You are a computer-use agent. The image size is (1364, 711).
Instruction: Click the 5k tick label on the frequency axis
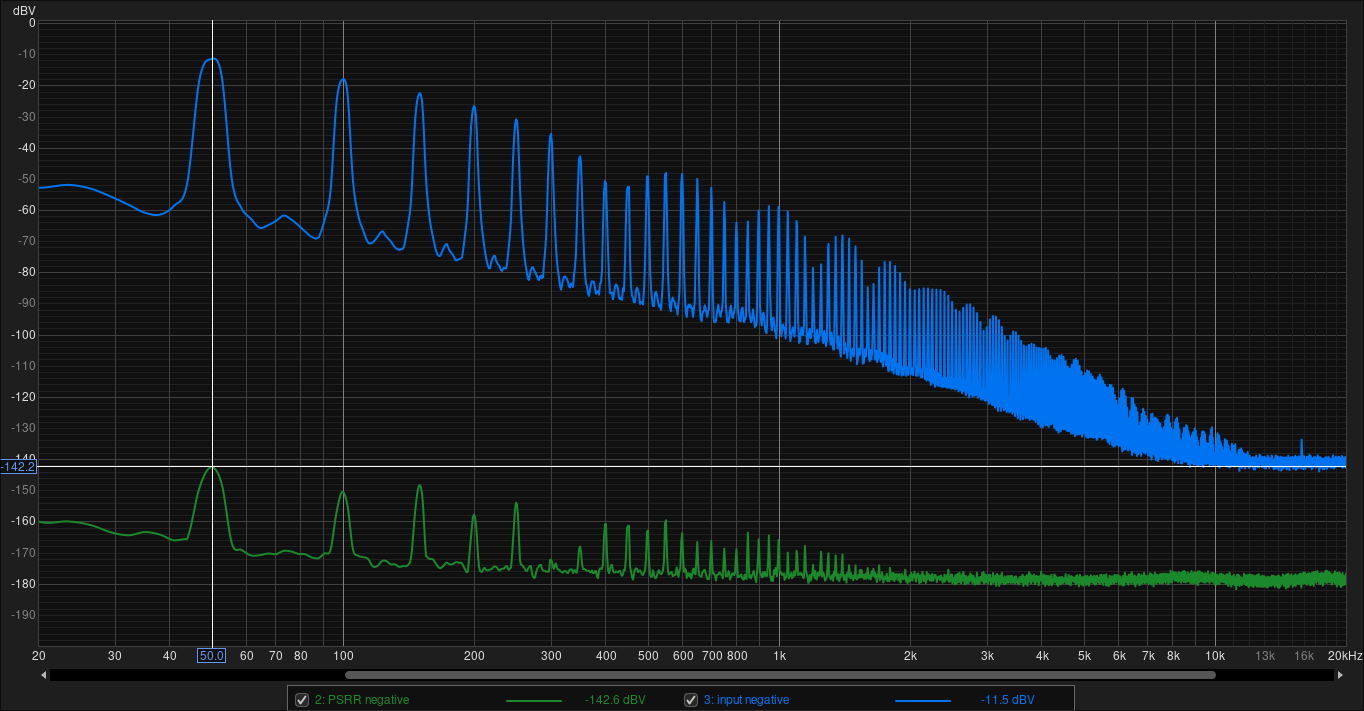[x=1084, y=656]
